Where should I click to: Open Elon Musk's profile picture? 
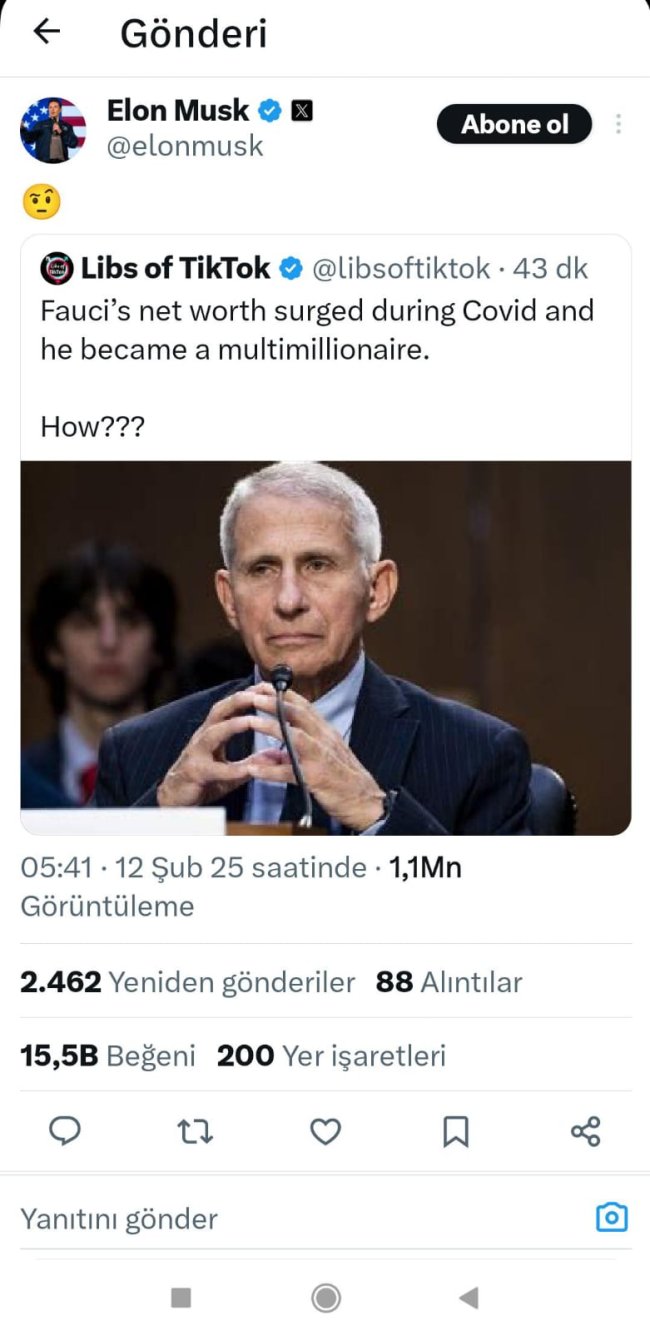coord(53,130)
